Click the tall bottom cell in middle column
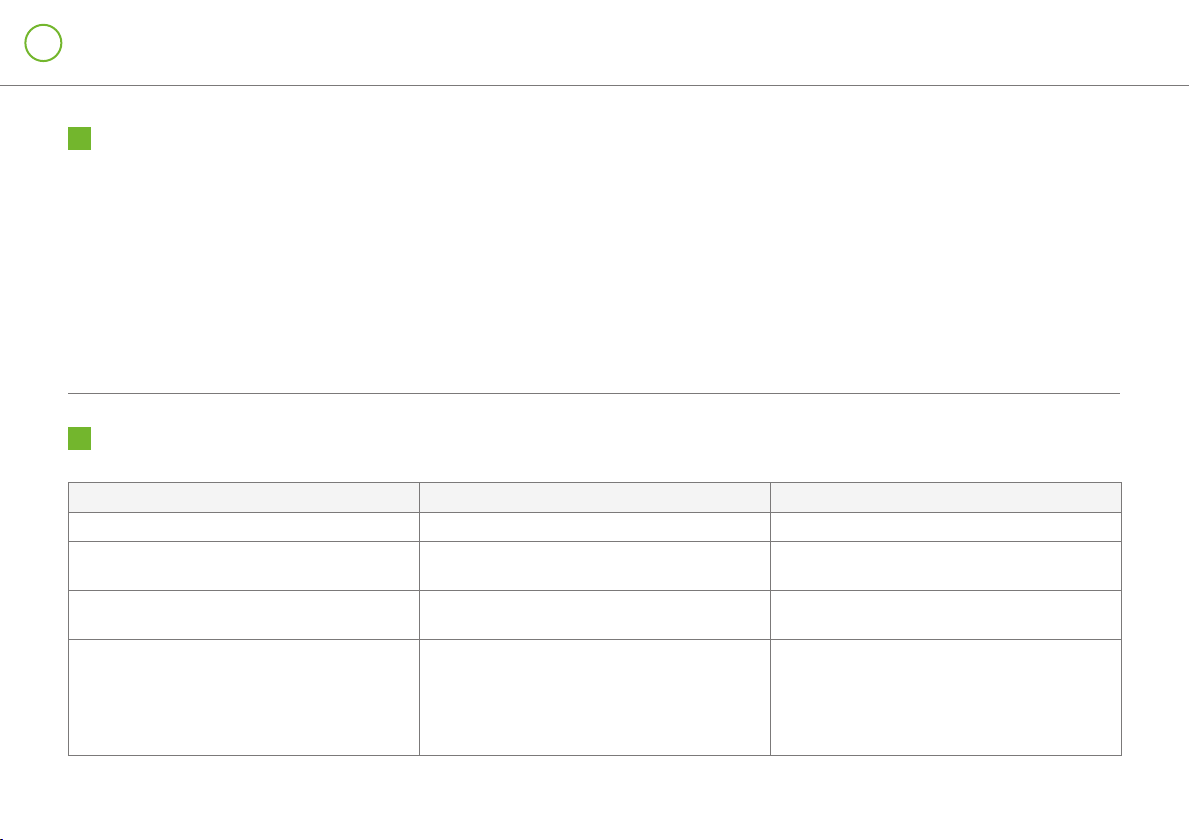The width and height of the screenshot is (1192, 840). (x=594, y=697)
